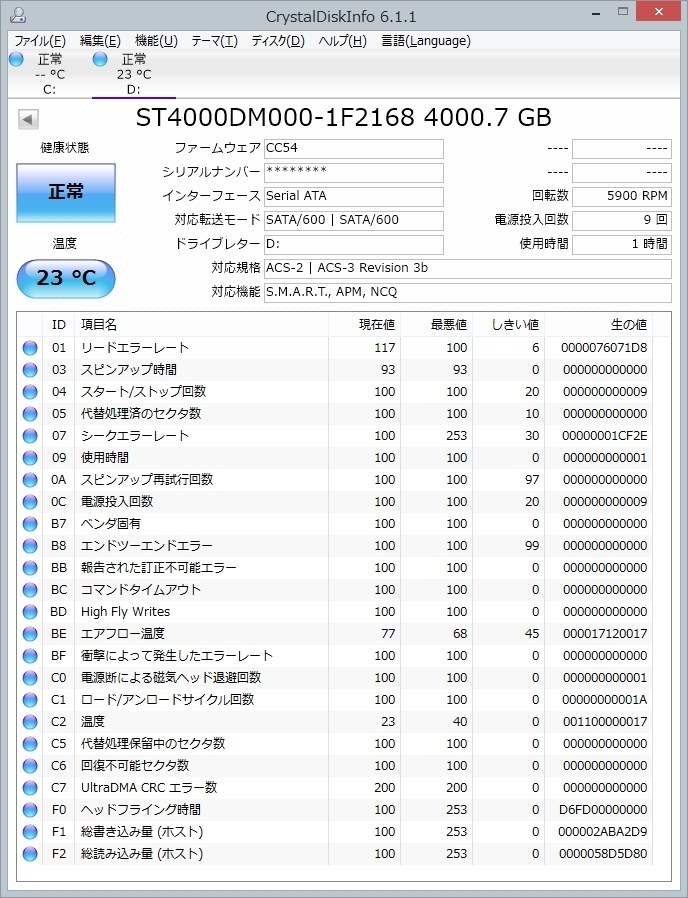Click the ACS-2 | ACS-3 Revision 3b field
The height and width of the screenshot is (898, 688).
[467, 269]
